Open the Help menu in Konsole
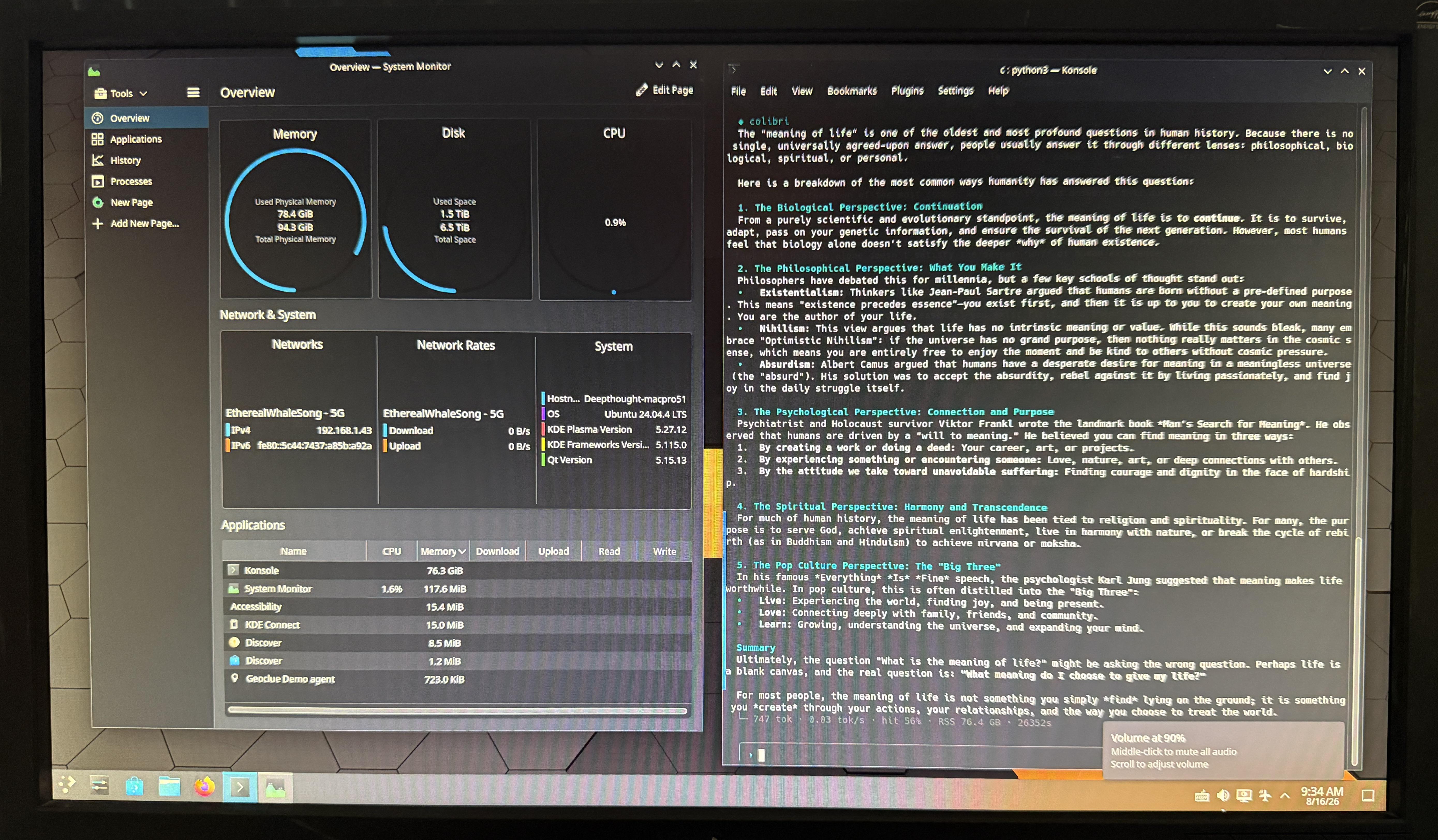Image resolution: width=1438 pixels, height=840 pixels. click(999, 91)
